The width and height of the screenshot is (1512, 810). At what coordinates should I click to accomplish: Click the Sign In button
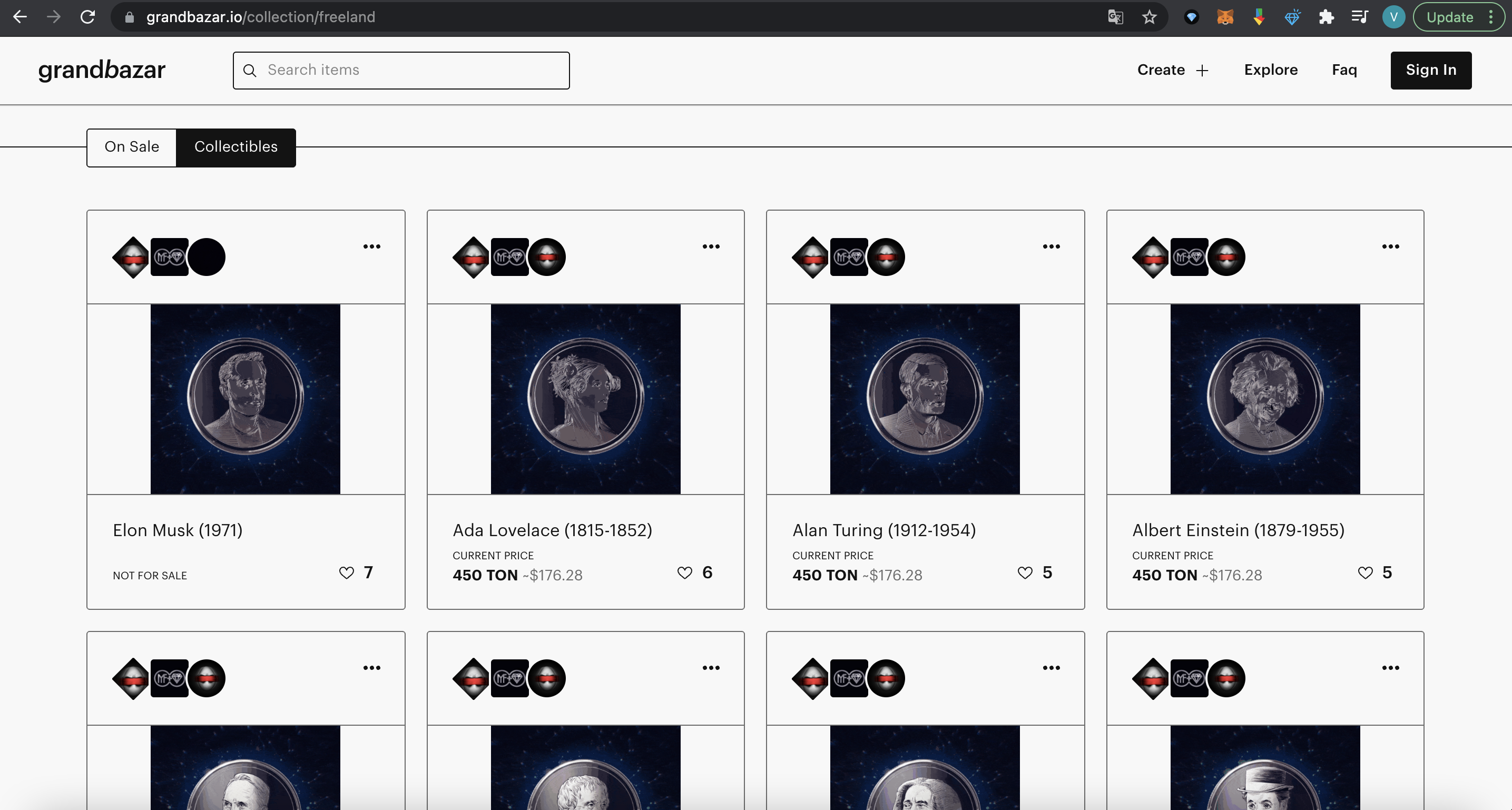pos(1430,71)
